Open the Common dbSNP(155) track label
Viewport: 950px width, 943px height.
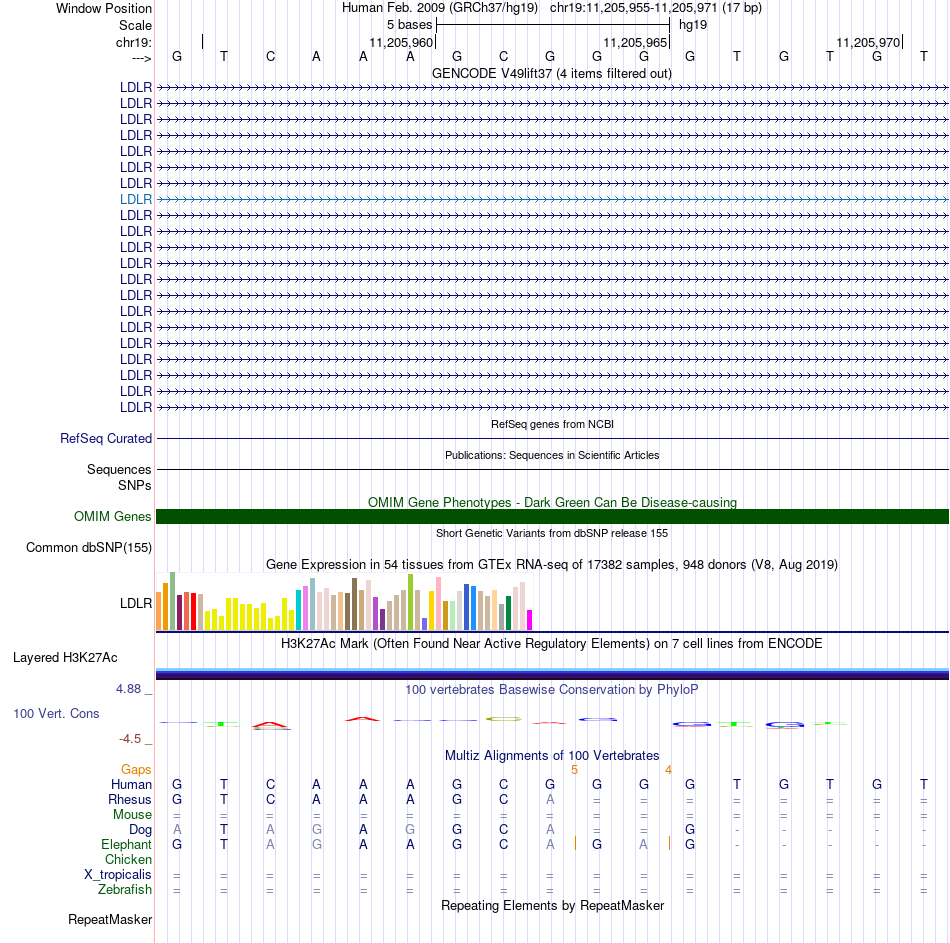click(89, 547)
